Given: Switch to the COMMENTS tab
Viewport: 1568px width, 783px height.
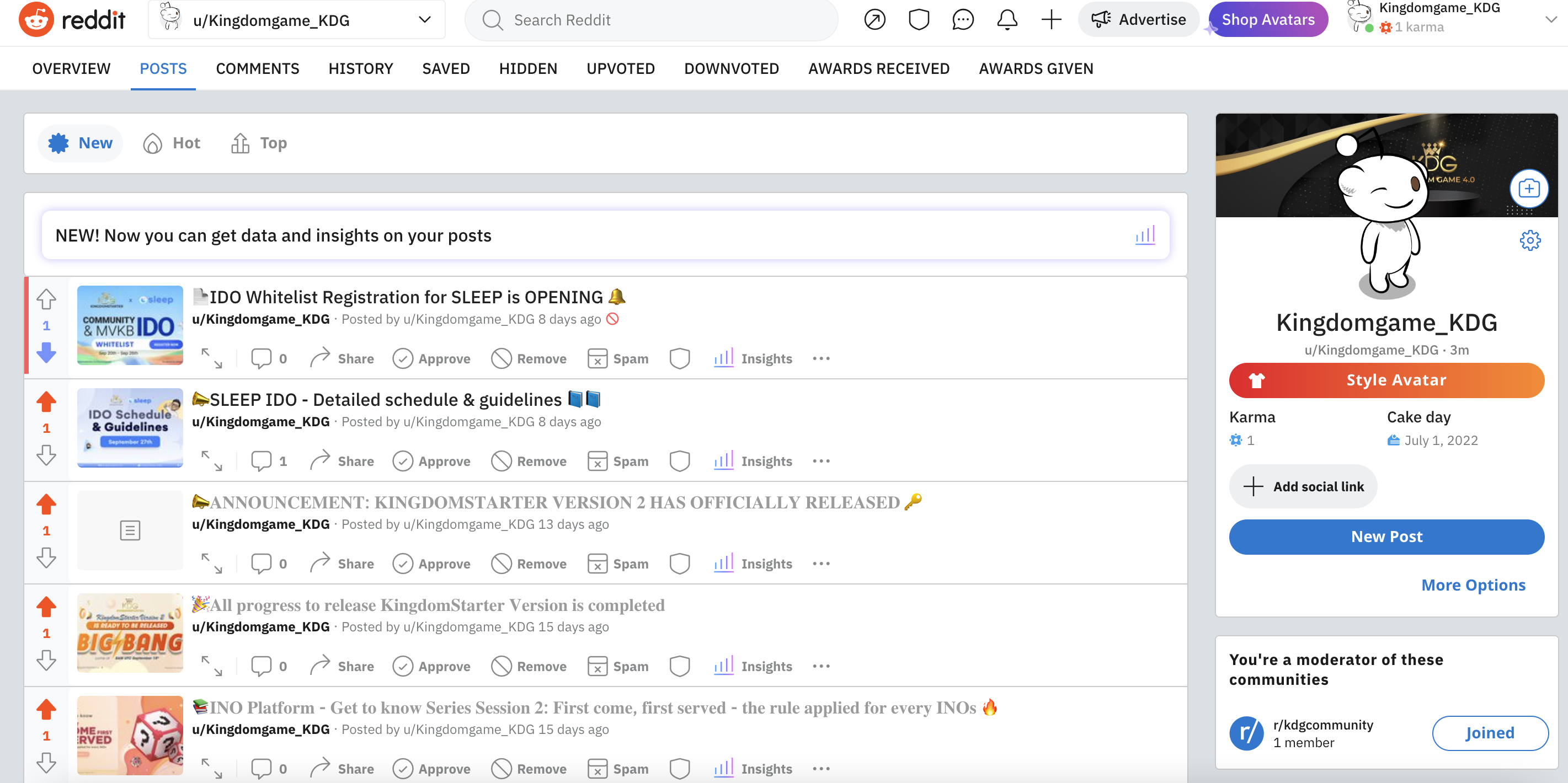Looking at the screenshot, I should (258, 69).
